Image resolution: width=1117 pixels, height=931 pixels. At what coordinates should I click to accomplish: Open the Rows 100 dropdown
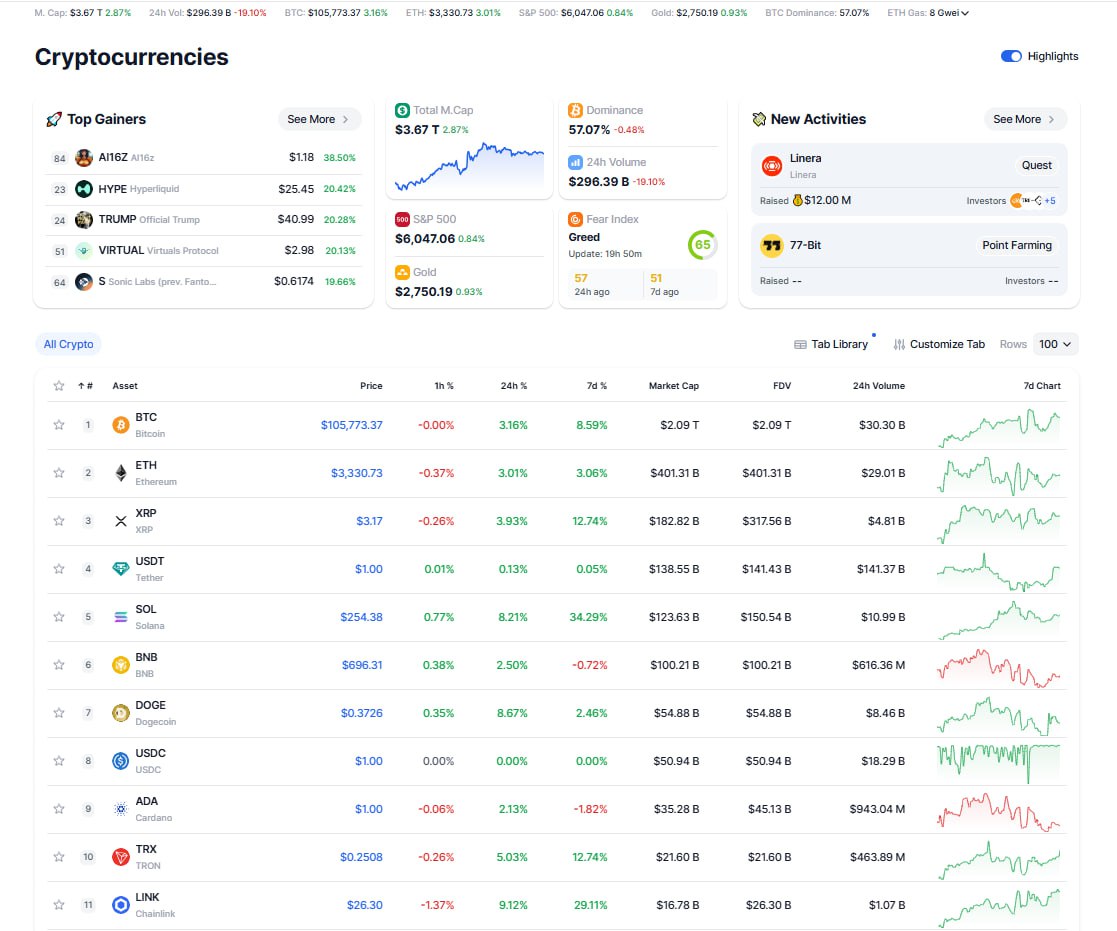[x=1055, y=345]
